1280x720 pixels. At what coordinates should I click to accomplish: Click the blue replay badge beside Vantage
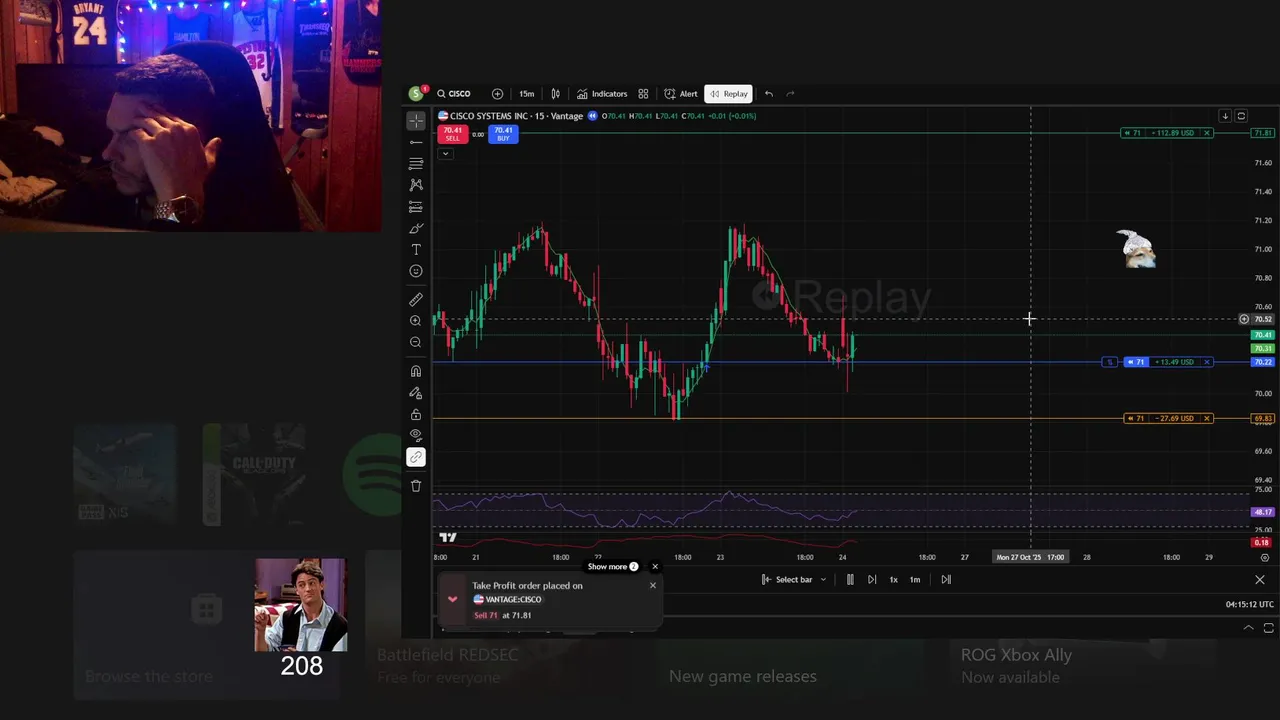tap(592, 116)
